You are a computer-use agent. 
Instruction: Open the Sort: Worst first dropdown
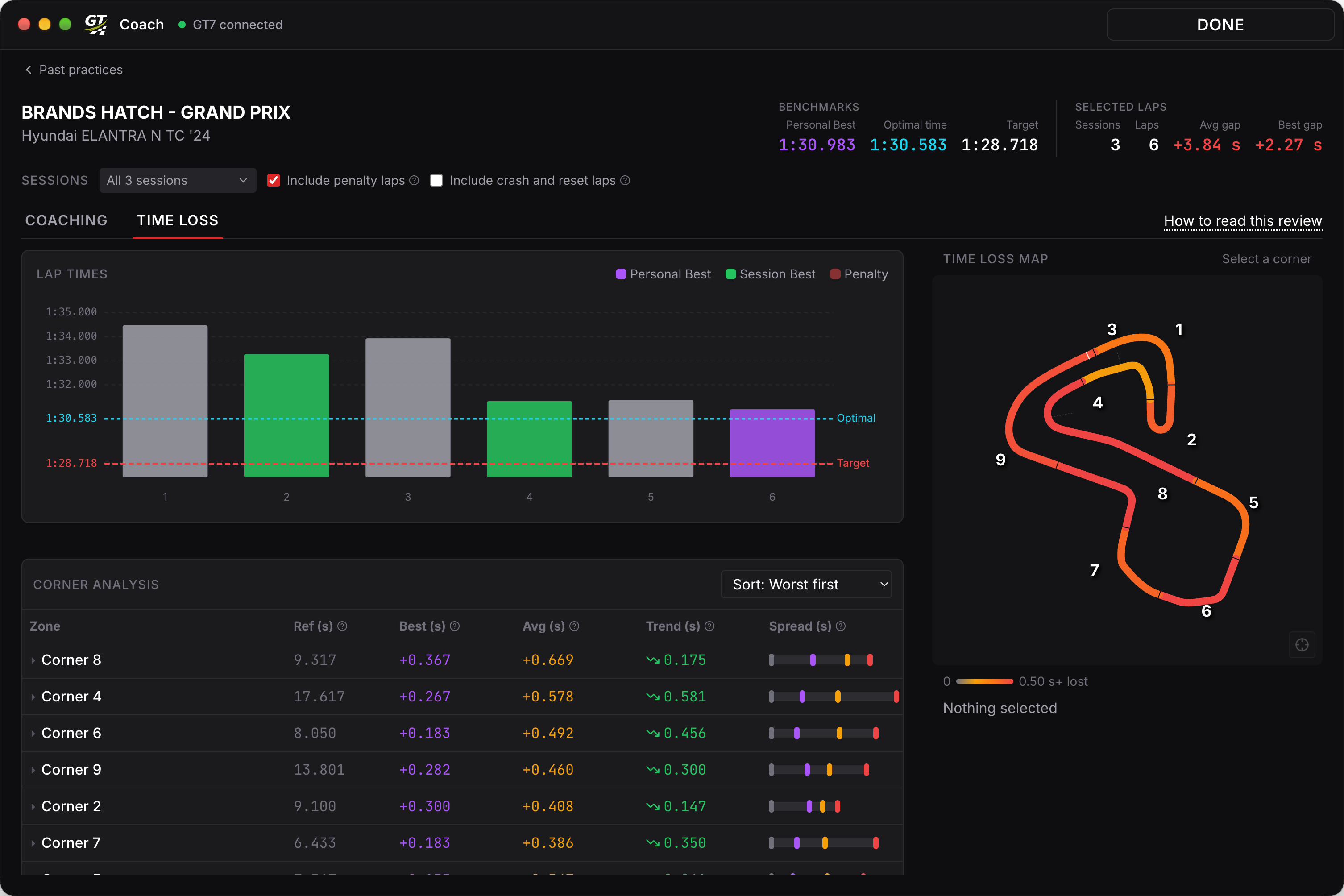pos(806,585)
